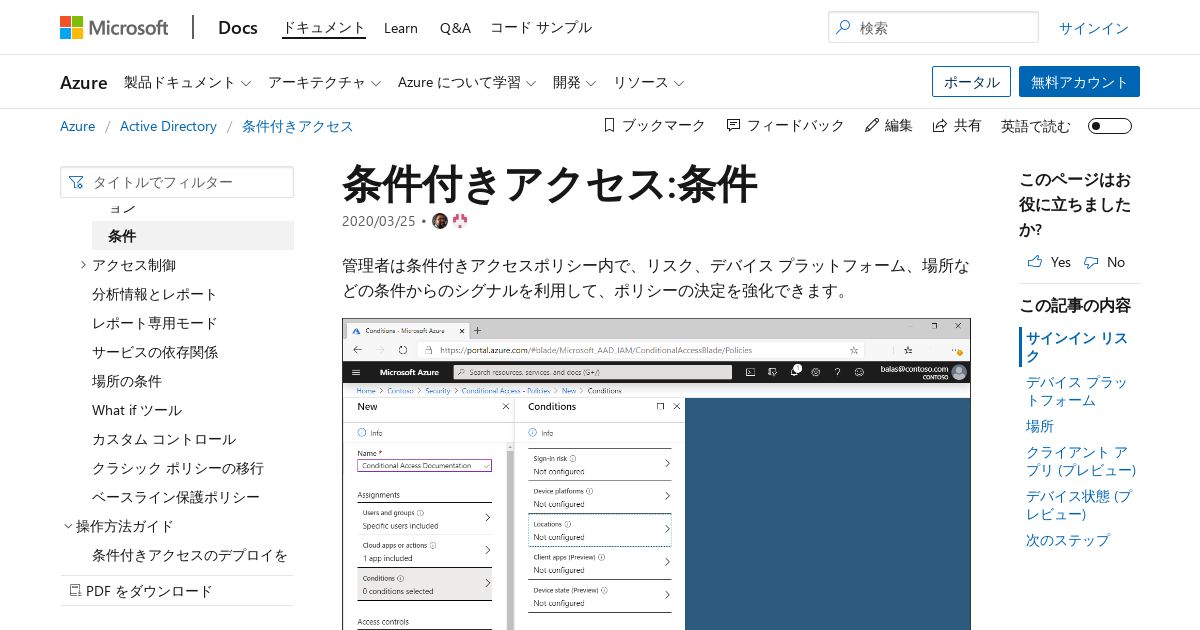Collapse the 操作方法ガイド section
The image size is (1200, 630).
click(68, 526)
